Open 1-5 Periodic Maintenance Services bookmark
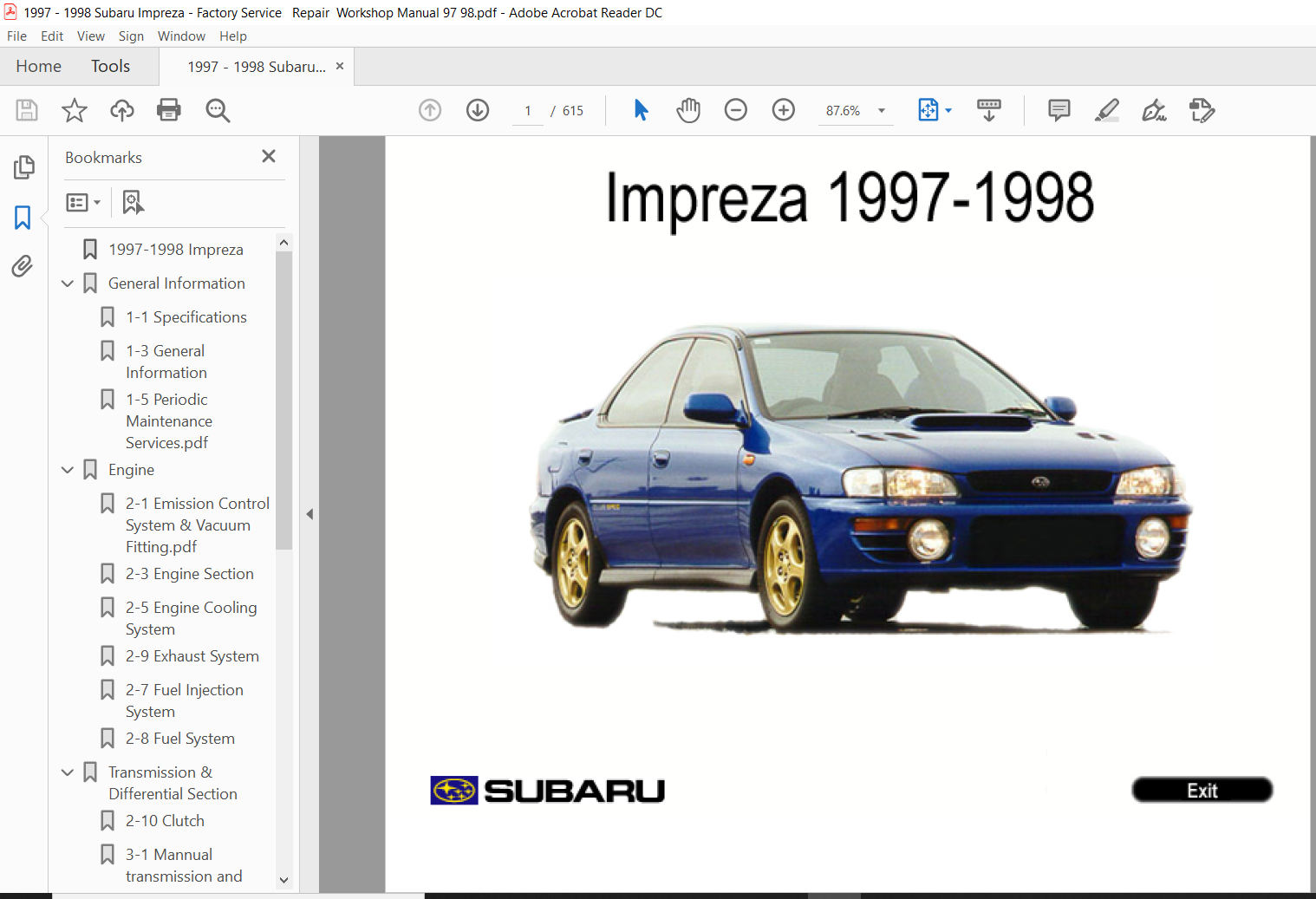The image size is (1316, 899). coord(169,421)
